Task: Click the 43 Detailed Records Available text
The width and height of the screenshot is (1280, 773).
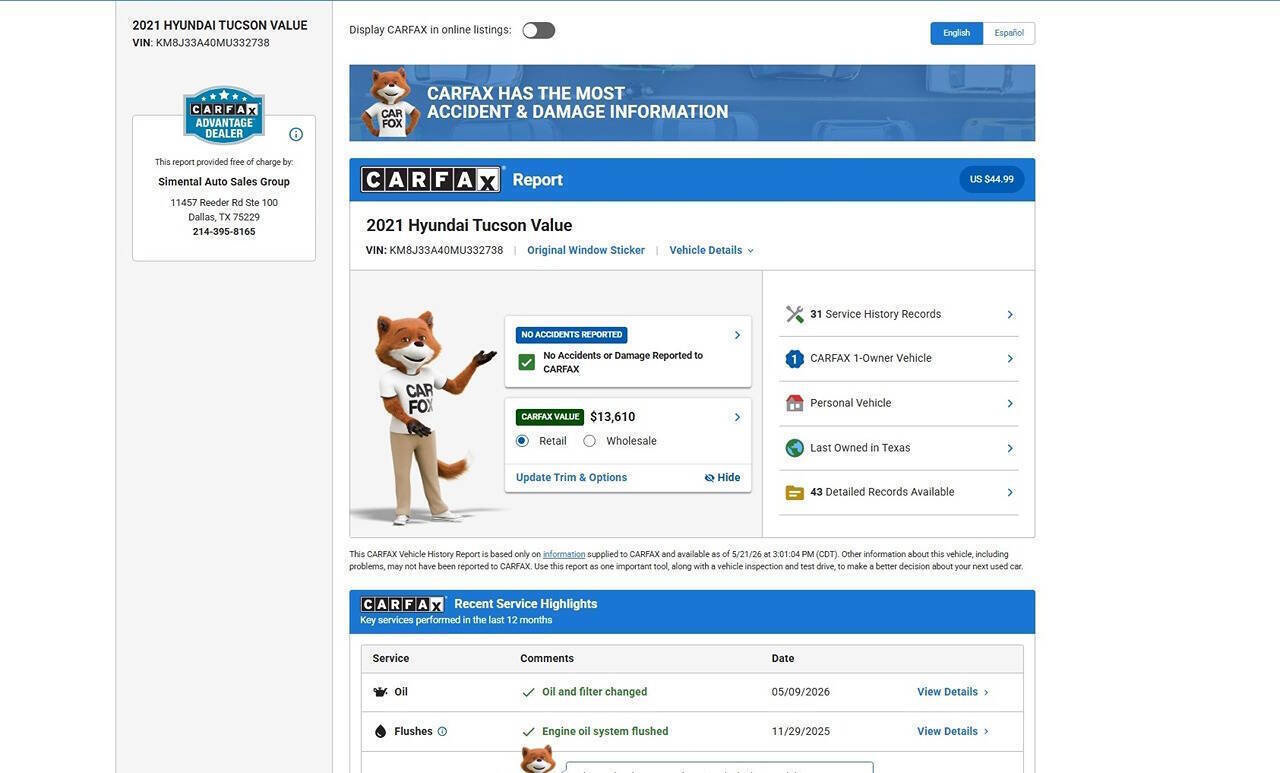Action: pyautogui.click(x=882, y=492)
